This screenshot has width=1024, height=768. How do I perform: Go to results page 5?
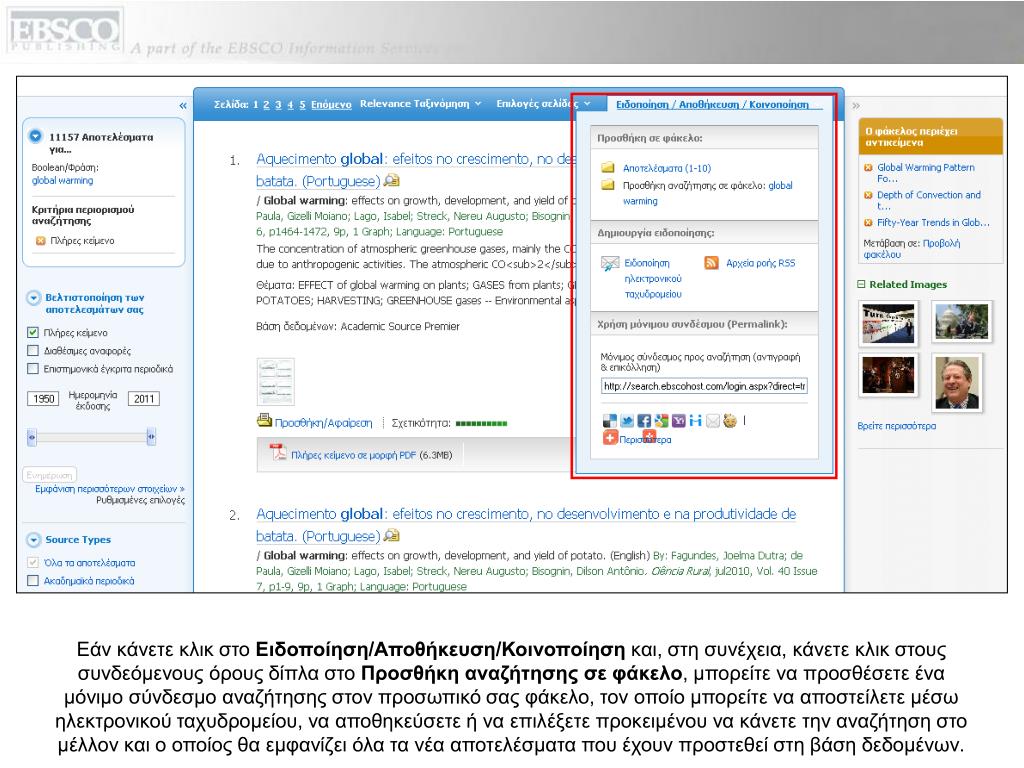pyautogui.click(x=302, y=104)
